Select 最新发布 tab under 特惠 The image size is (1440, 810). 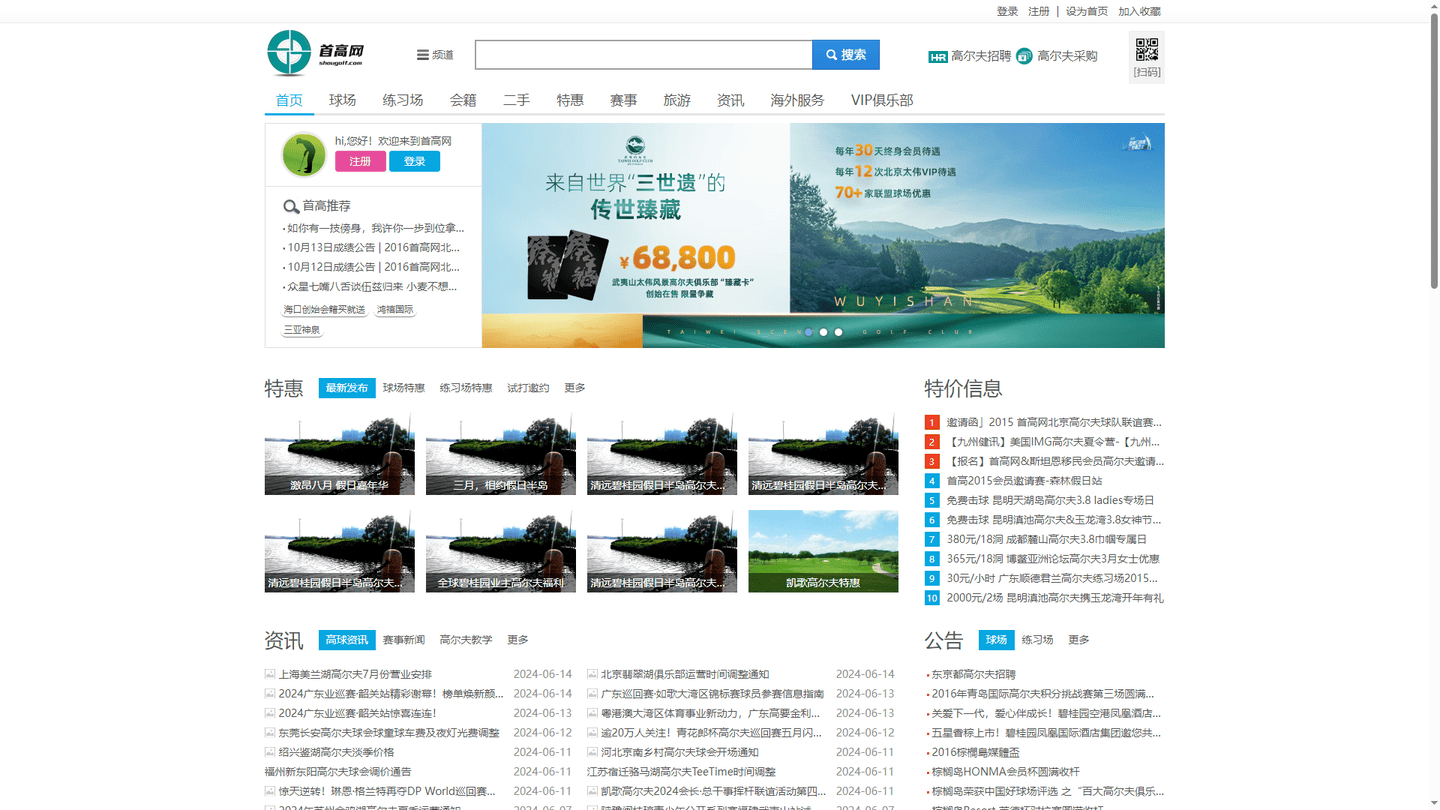(346, 388)
